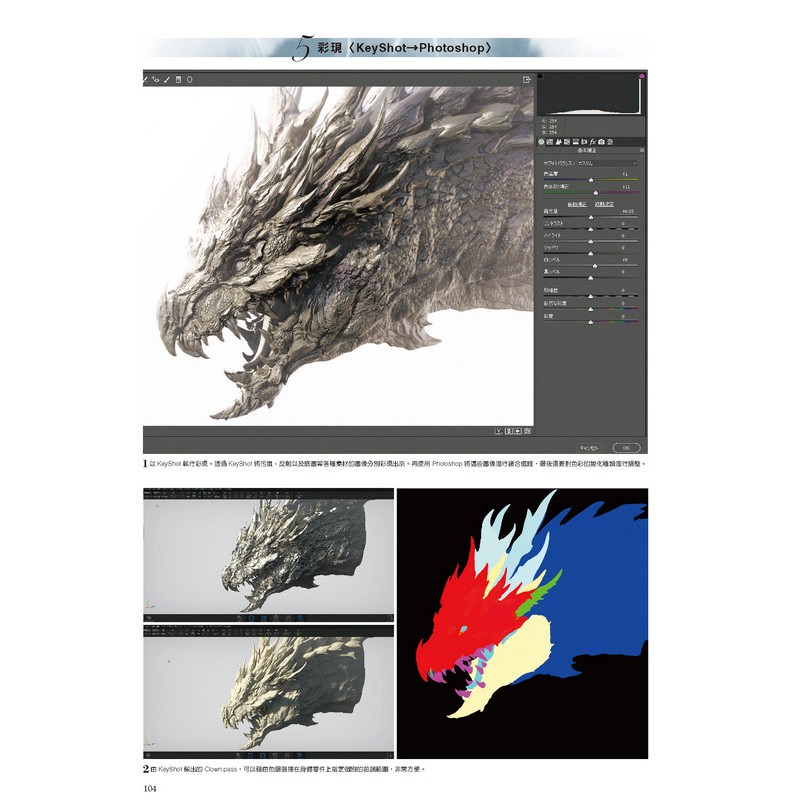
Task: Toggle the swap before/after settings button
Action: (x=509, y=431)
